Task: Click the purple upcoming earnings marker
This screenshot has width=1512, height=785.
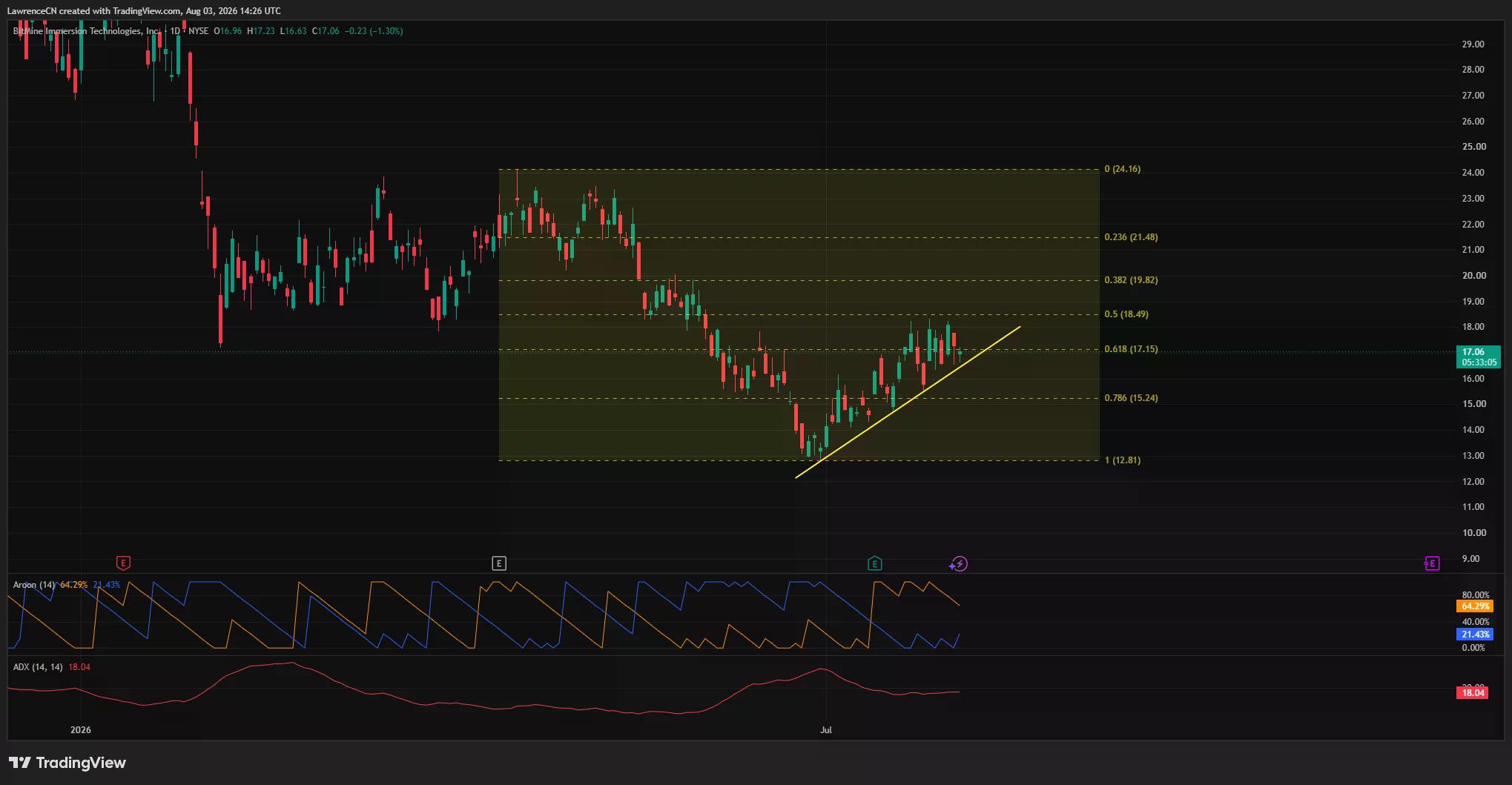Action: pos(1432,563)
